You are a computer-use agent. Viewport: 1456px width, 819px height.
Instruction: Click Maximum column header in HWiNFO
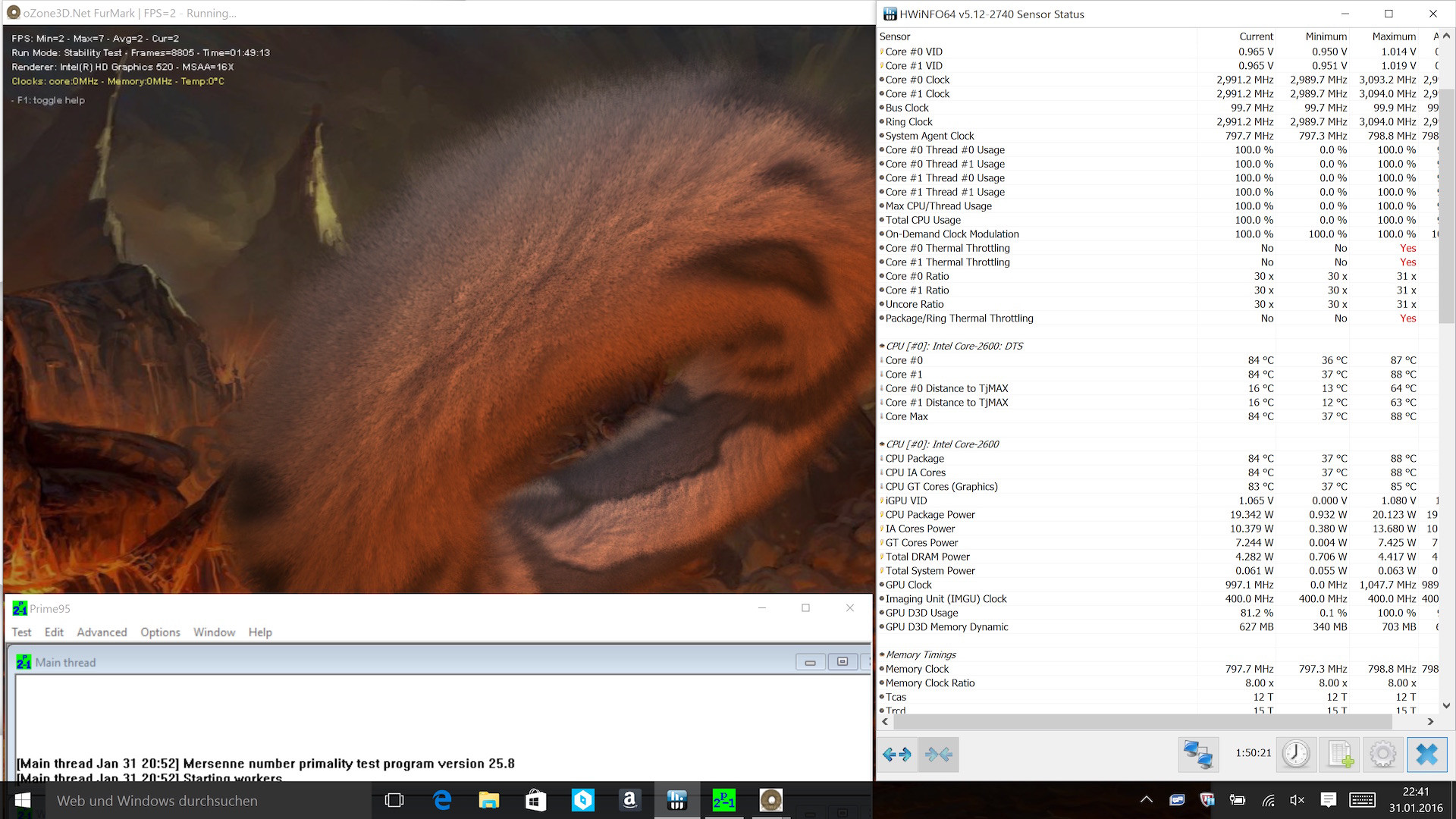[x=1394, y=36]
